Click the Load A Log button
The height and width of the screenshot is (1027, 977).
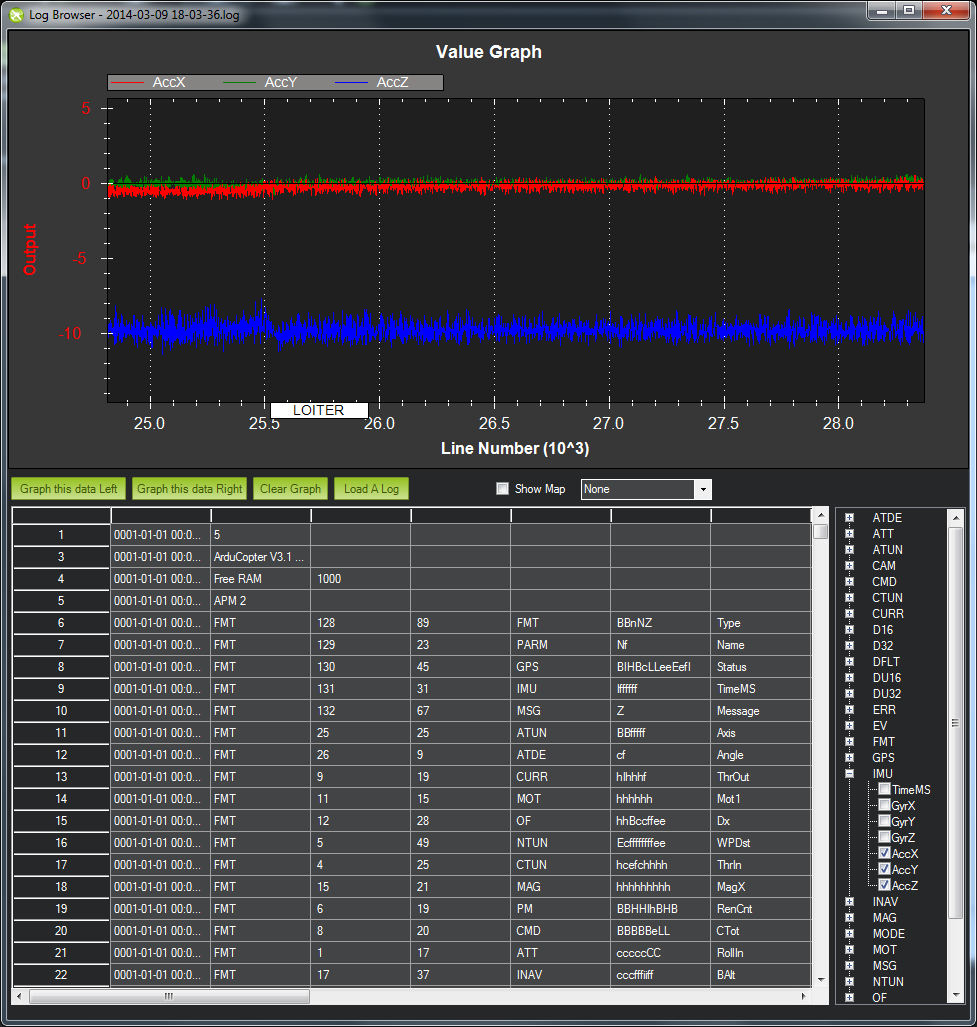click(x=371, y=489)
